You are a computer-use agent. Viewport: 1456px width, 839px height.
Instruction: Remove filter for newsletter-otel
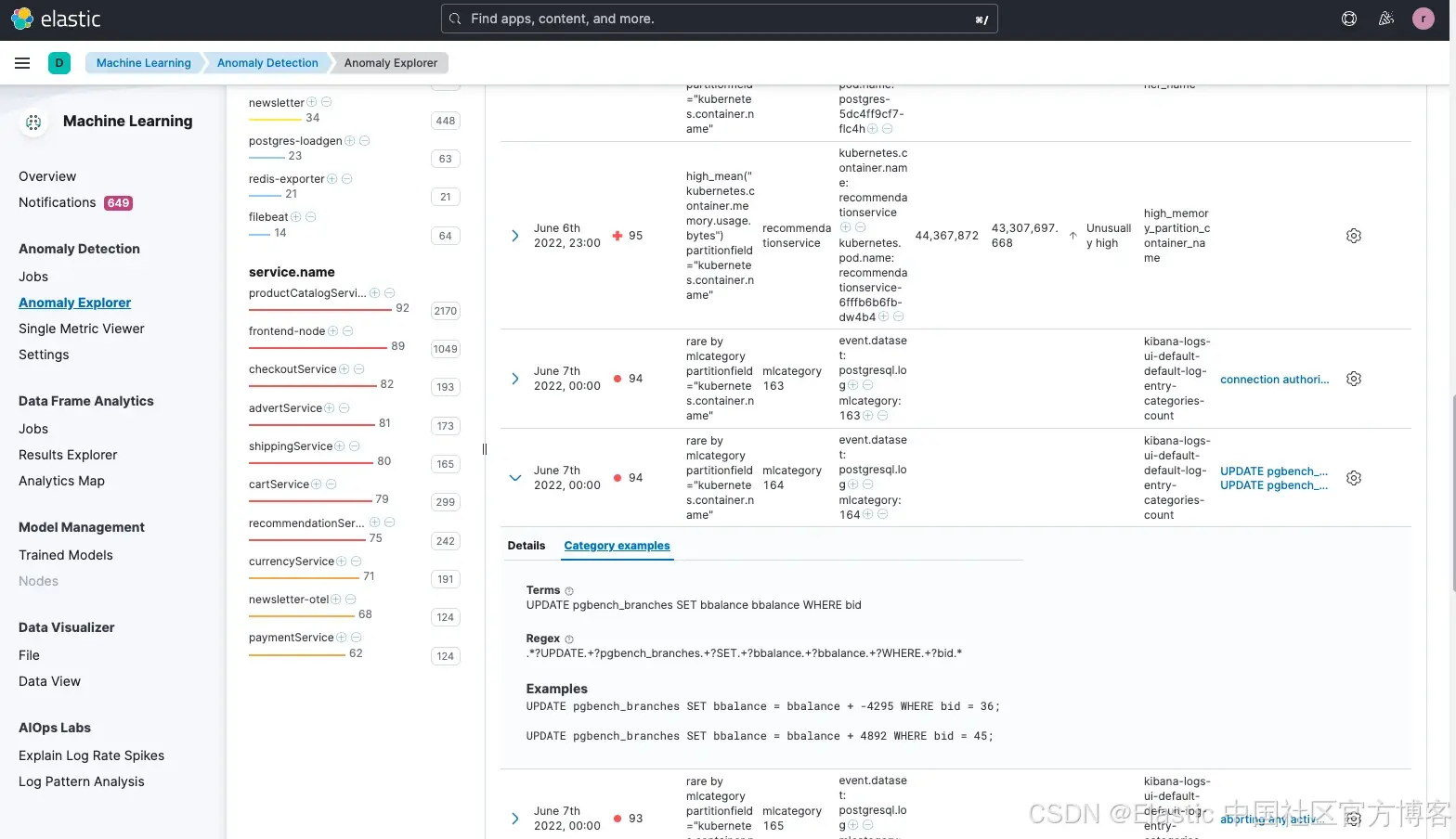351,600
